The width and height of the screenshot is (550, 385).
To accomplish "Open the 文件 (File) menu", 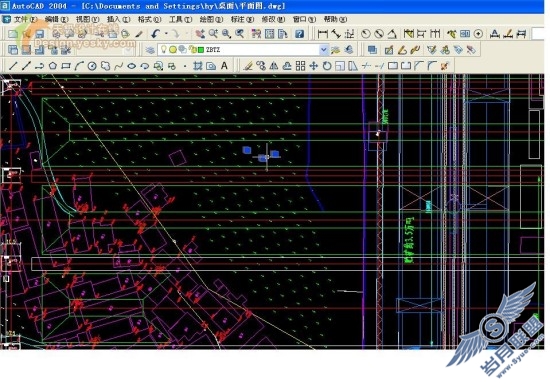I will [26, 19].
